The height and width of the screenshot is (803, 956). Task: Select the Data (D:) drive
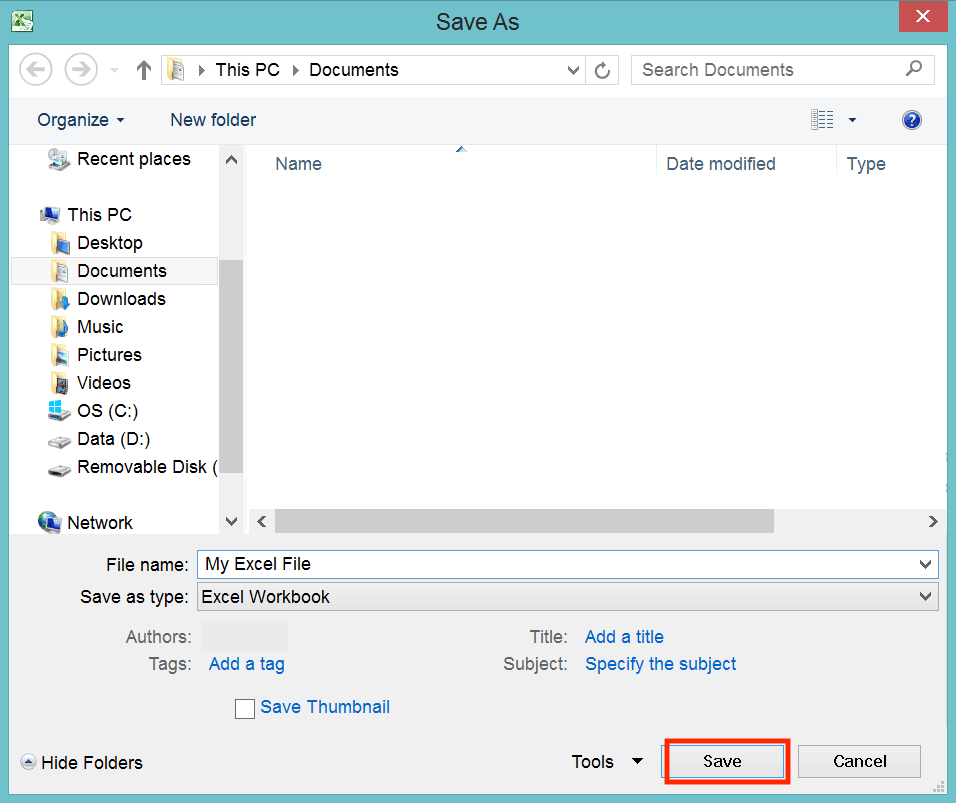pos(99,439)
